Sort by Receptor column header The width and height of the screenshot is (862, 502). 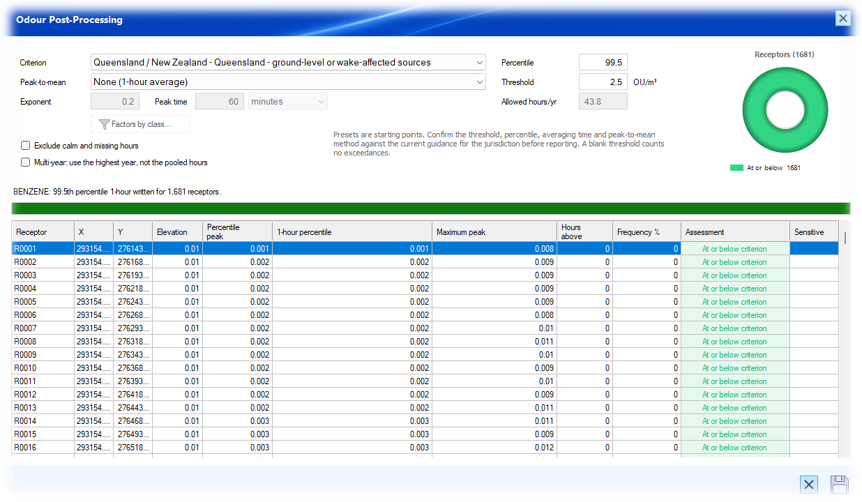pyautogui.click(x=43, y=231)
